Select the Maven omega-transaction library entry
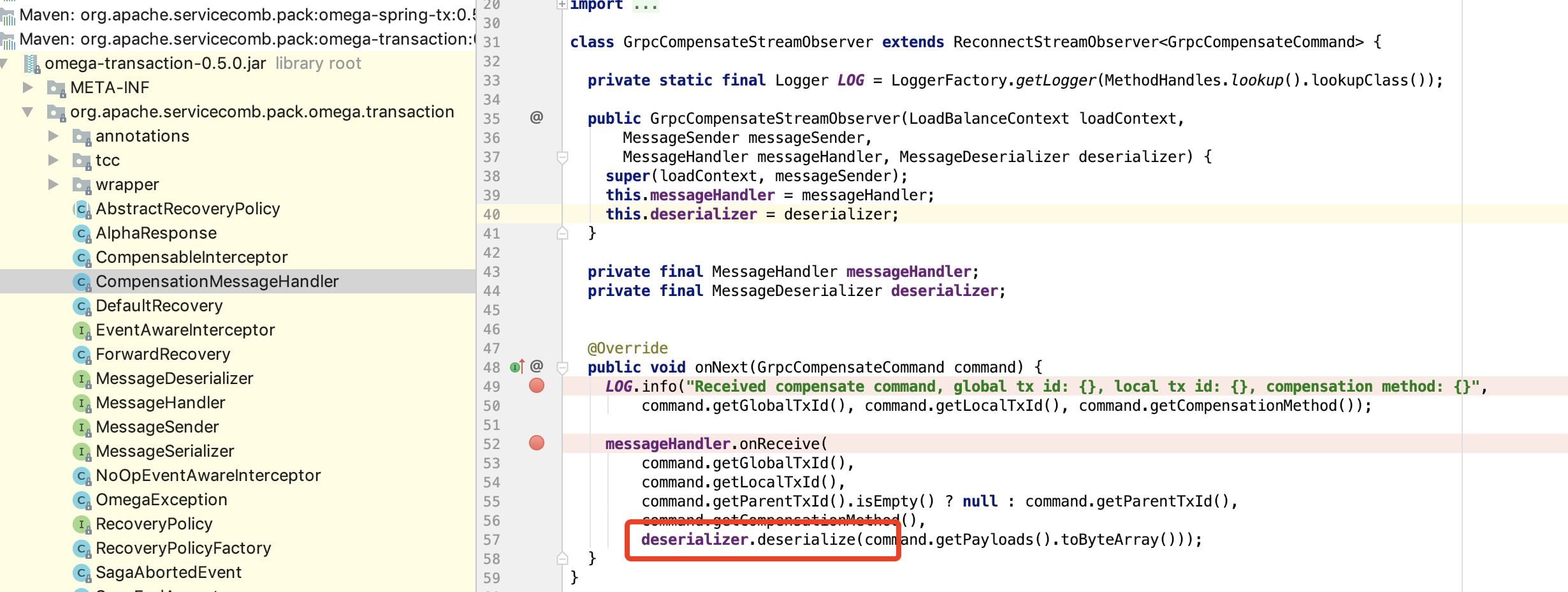This screenshot has height=592, width=1568. (238, 39)
